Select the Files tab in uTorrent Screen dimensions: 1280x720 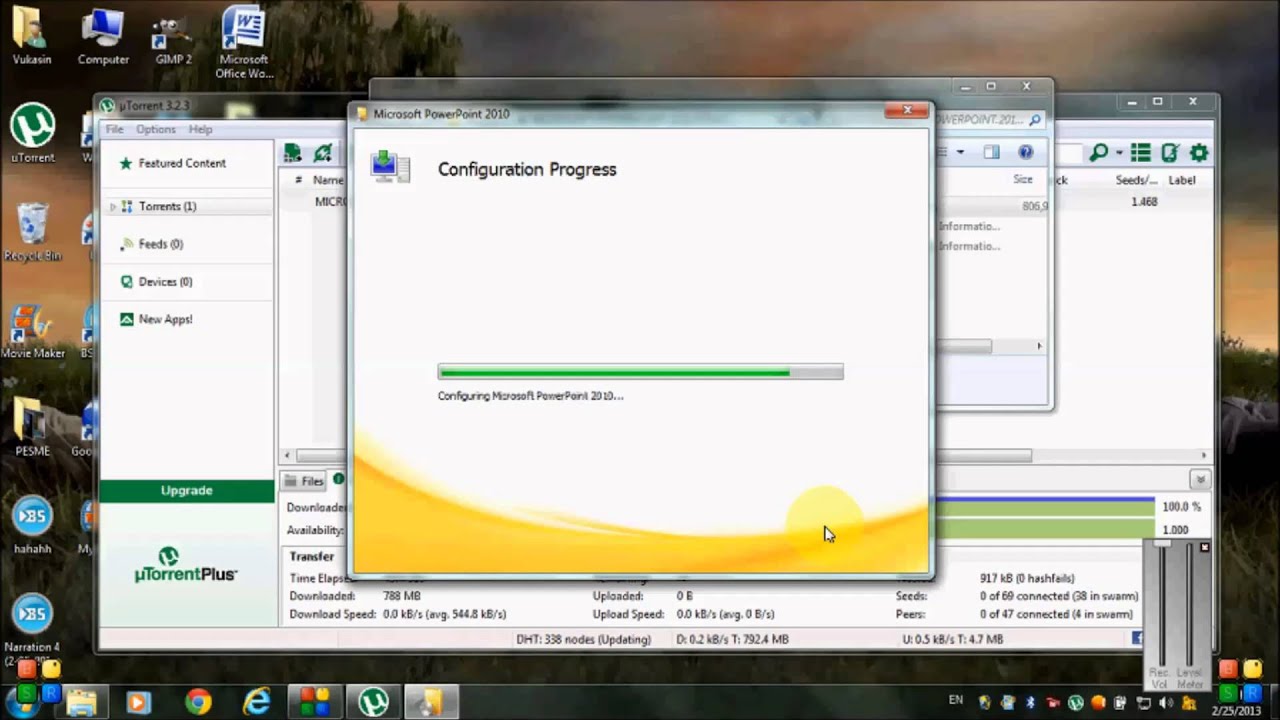click(304, 481)
